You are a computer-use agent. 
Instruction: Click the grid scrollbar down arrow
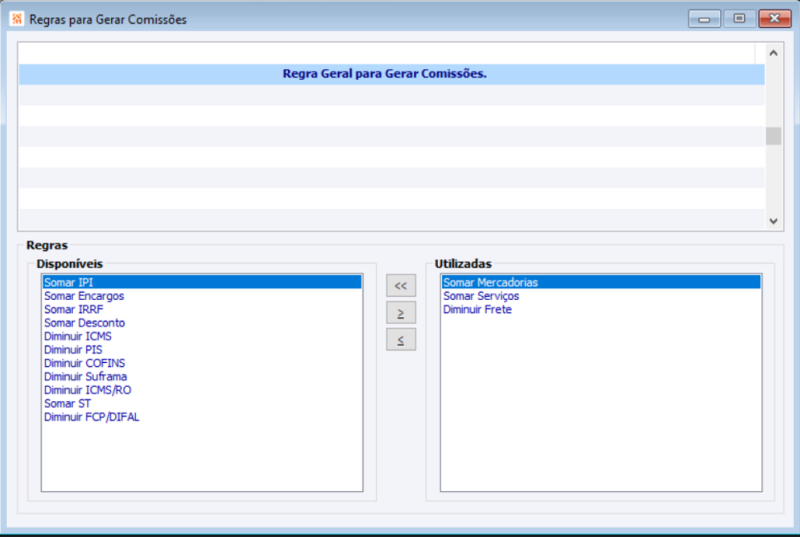[773, 221]
